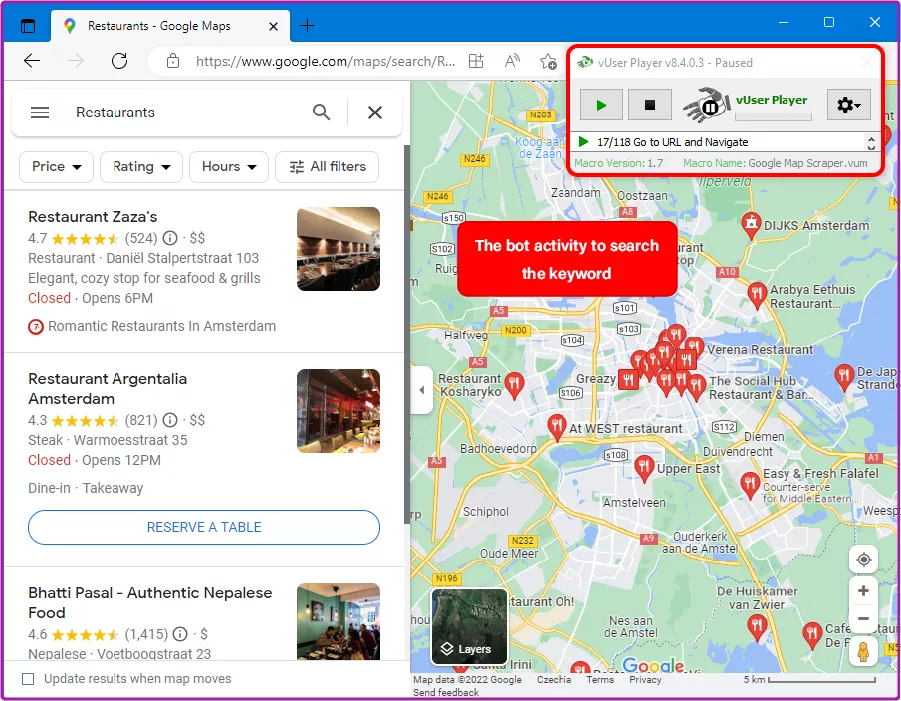Click Bhatti Pasal photo thumbnail

pos(338,621)
